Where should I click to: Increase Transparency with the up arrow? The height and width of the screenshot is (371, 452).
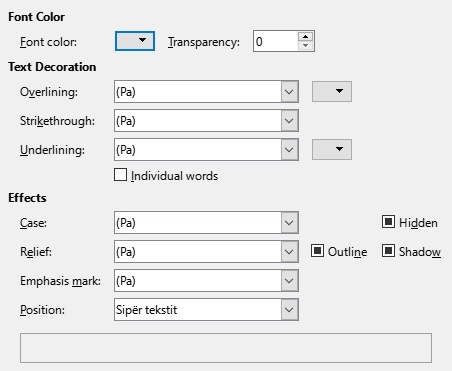point(305,36)
